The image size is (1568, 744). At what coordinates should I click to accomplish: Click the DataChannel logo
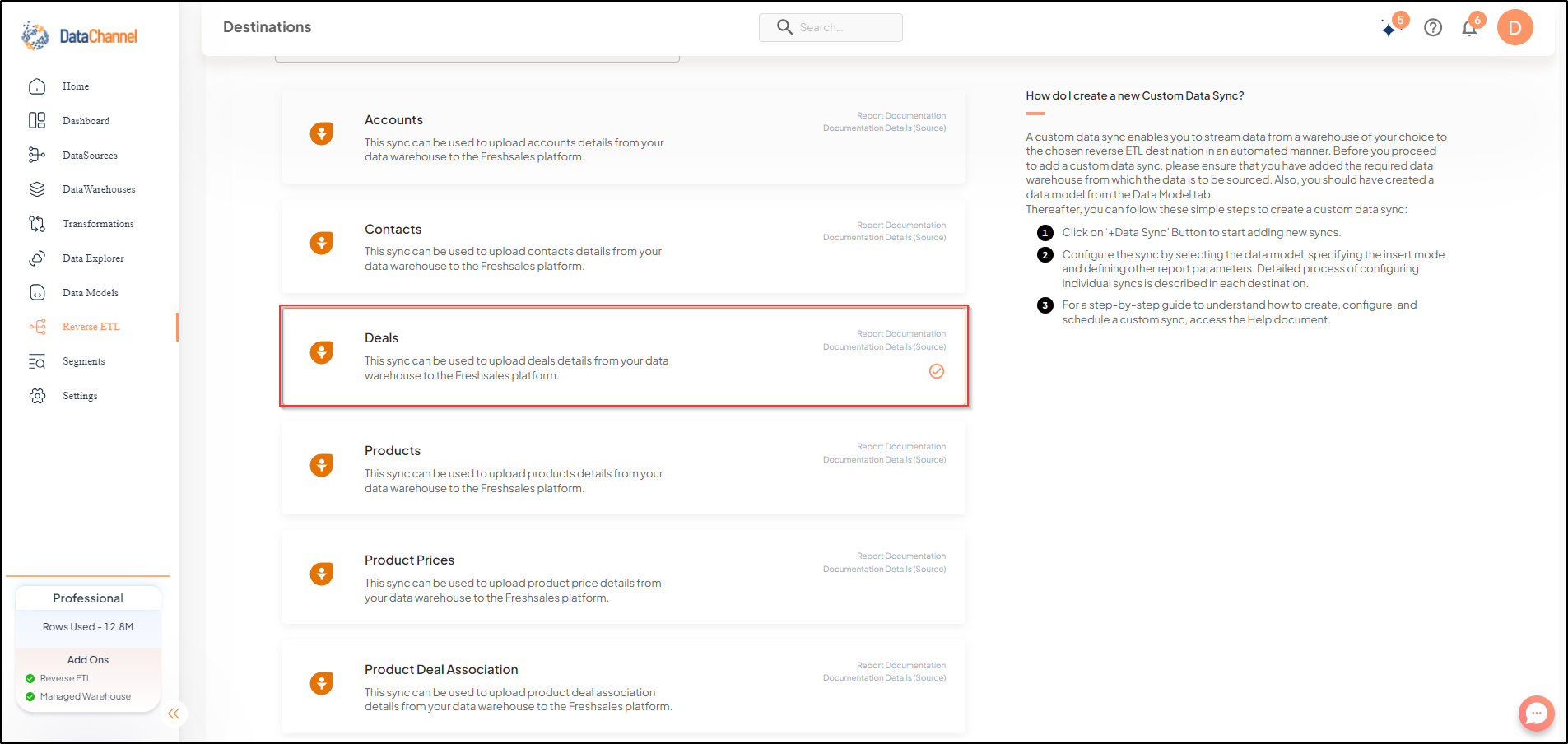[79, 36]
